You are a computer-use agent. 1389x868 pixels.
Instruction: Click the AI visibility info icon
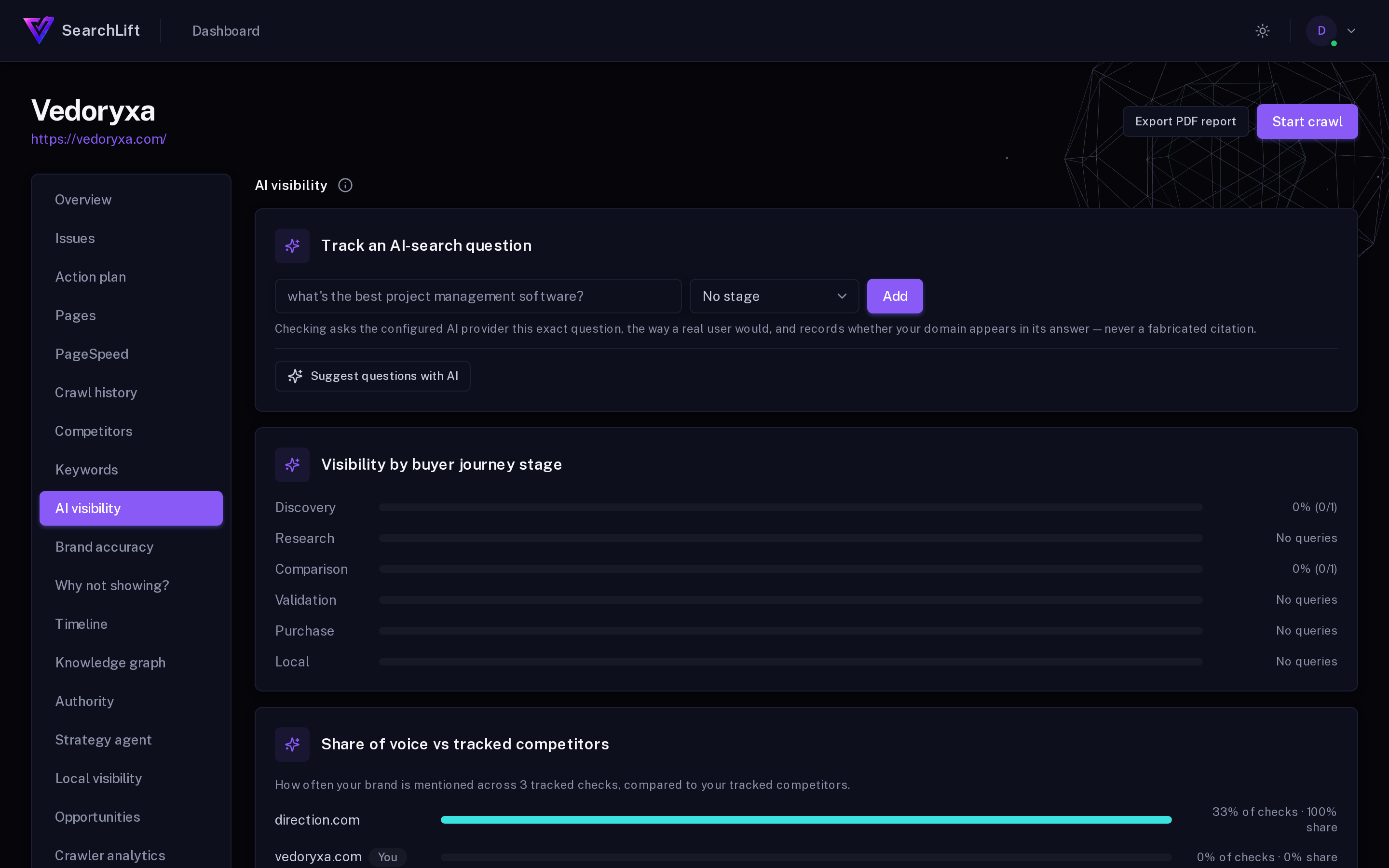(x=345, y=186)
